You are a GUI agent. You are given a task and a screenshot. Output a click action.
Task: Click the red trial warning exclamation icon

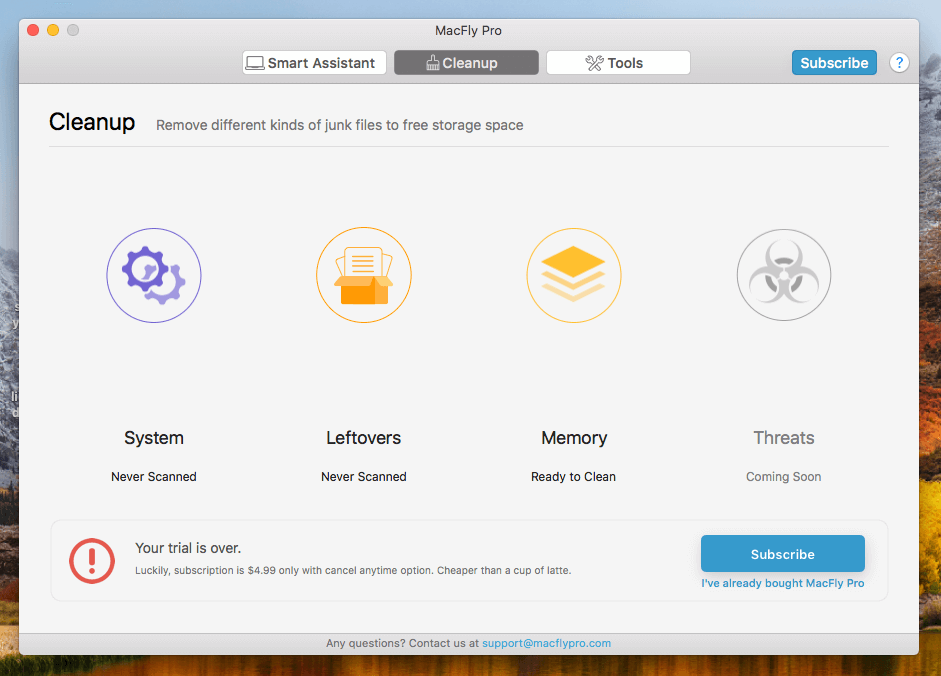click(92, 561)
